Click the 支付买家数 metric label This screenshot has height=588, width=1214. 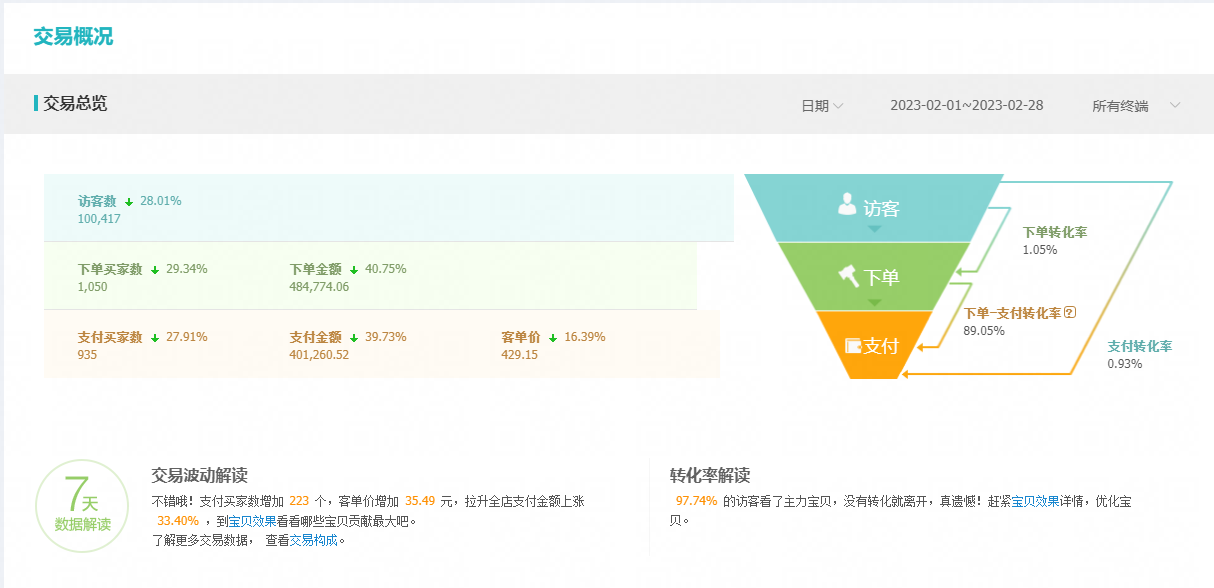click(x=110, y=337)
